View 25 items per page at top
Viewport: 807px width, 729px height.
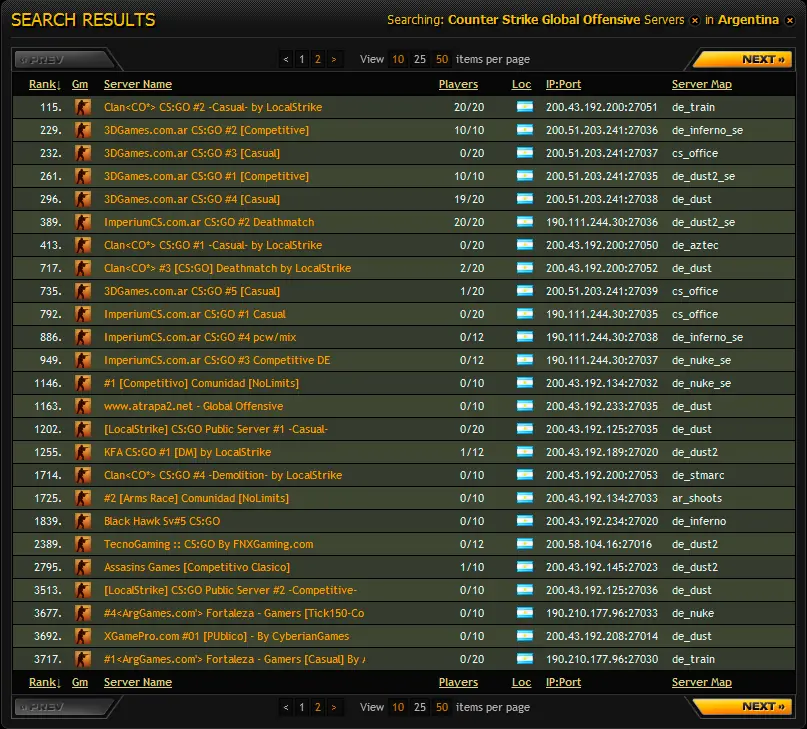[x=420, y=59]
